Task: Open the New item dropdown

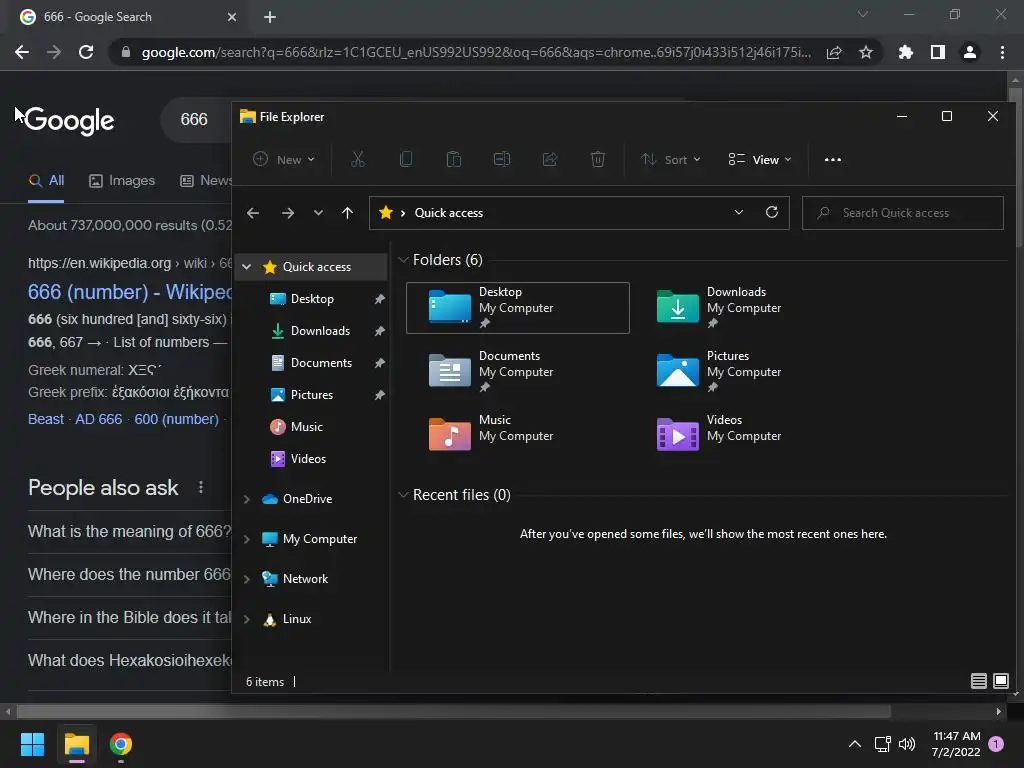Action: click(x=285, y=159)
